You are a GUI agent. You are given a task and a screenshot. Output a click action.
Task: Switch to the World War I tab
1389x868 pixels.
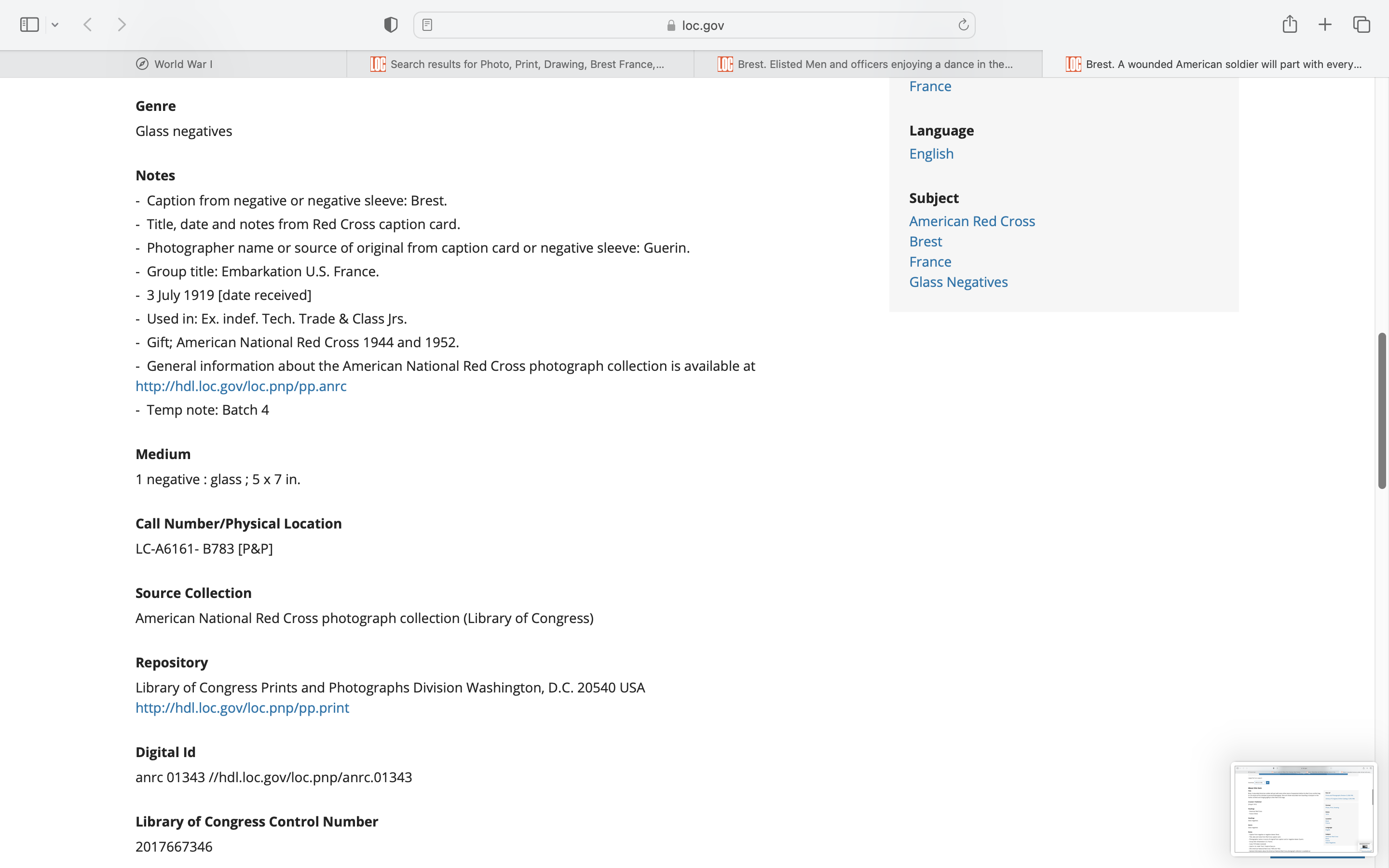point(174,64)
